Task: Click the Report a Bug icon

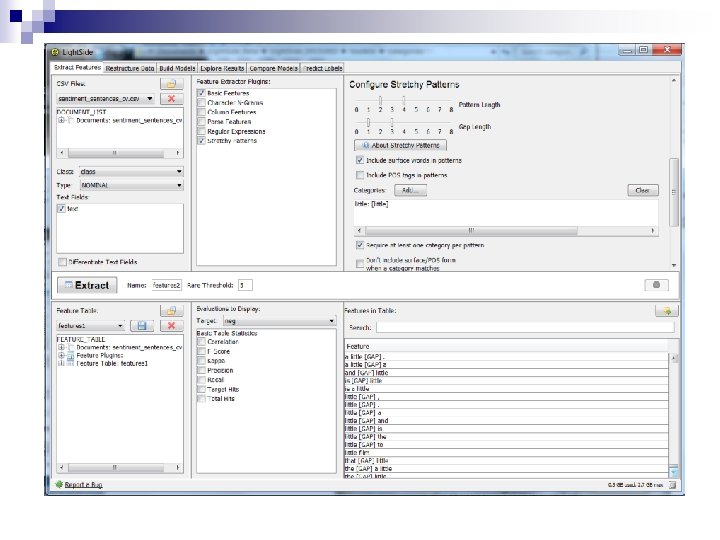Action: (x=59, y=484)
